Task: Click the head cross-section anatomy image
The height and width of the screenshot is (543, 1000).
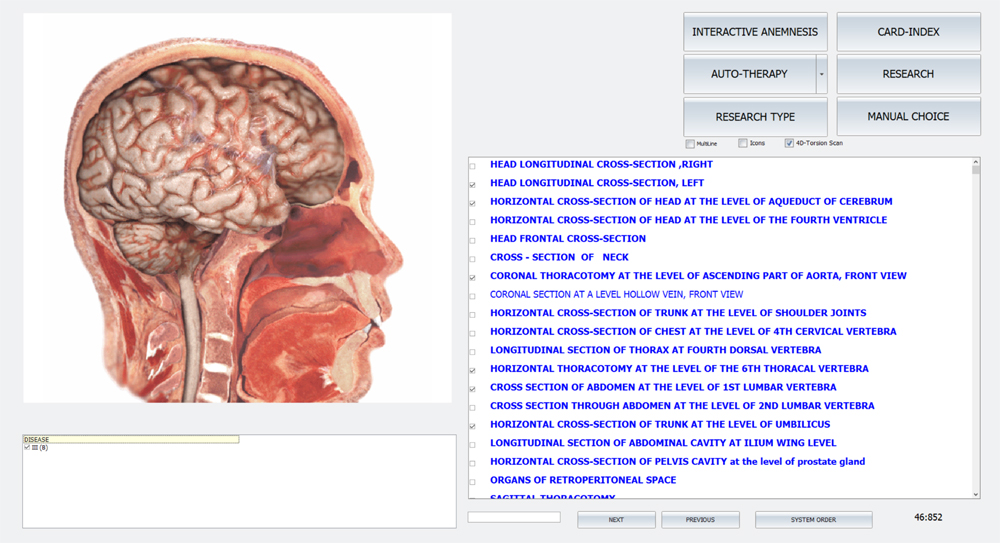Action: point(237,208)
